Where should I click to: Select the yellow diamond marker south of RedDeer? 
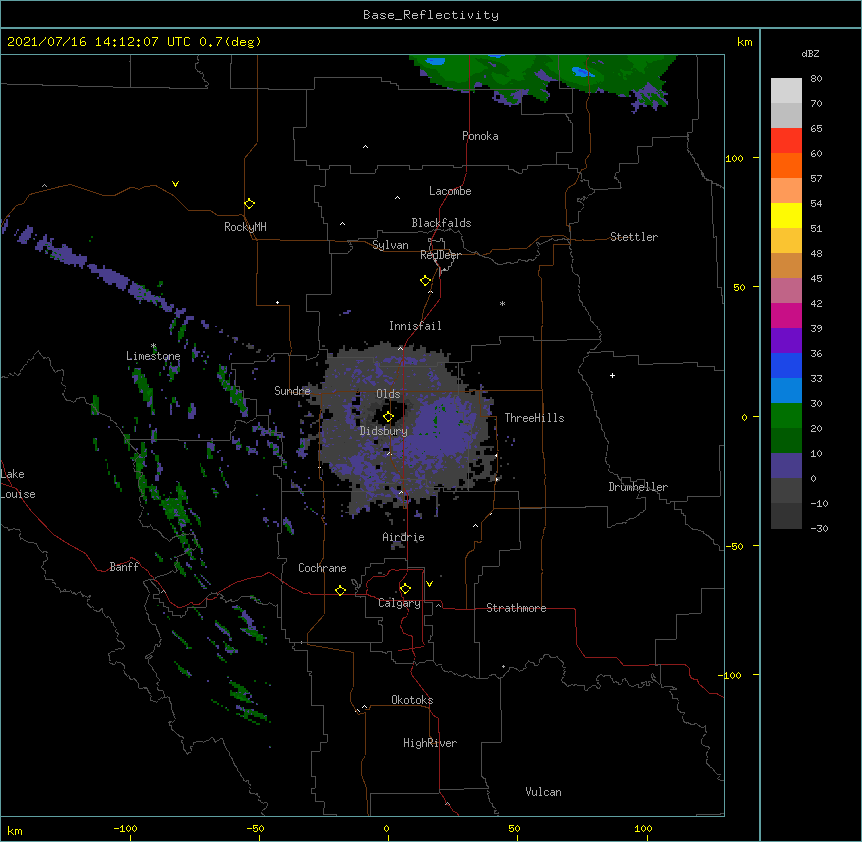pos(425,281)
